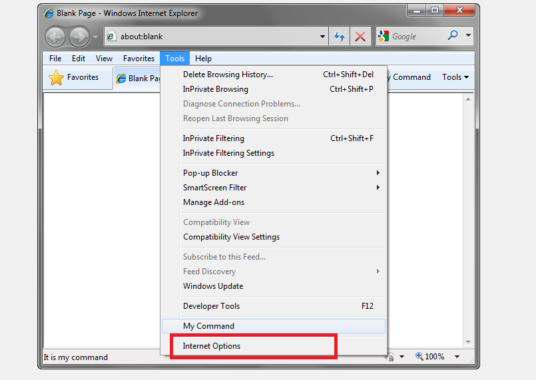Click the 100% zoom level button
Viewport: 536px width, 380px height.
click(x=430, y=357)
